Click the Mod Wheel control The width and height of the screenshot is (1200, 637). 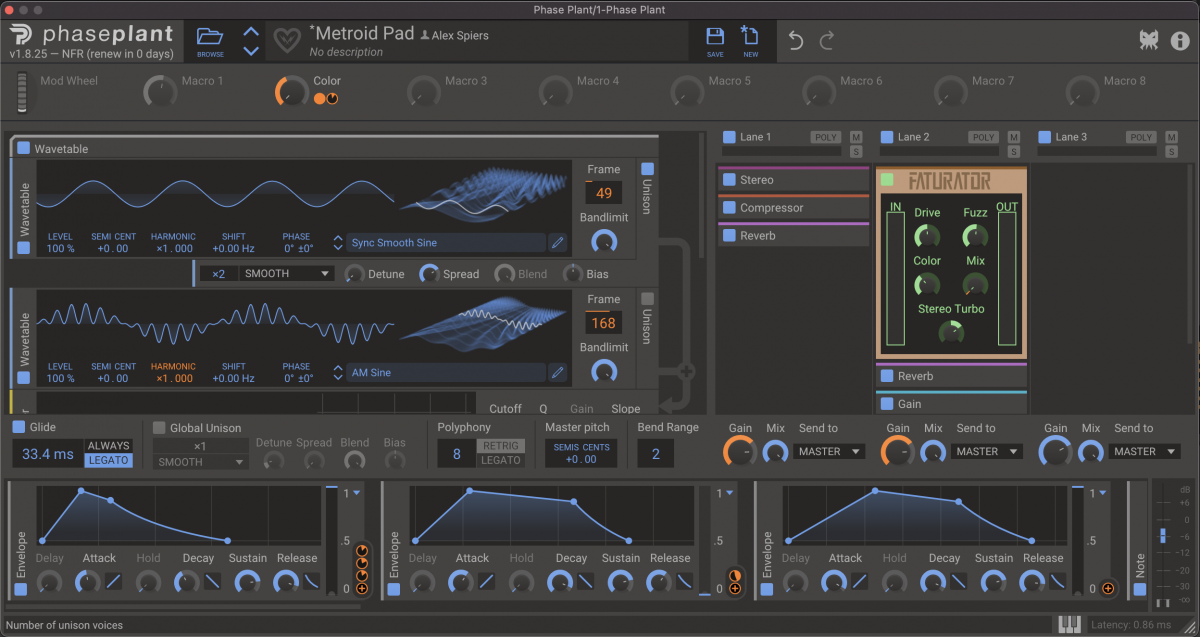pos(23,92)
